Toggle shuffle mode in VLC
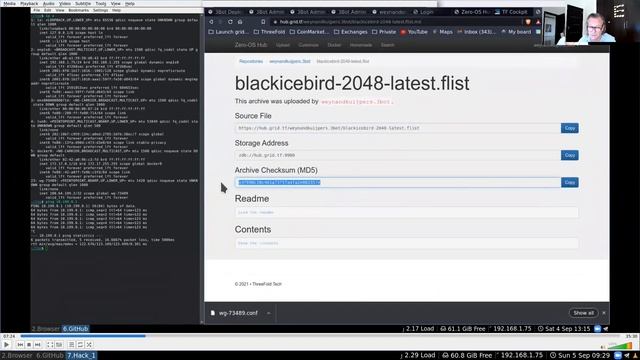 (89, 345)
